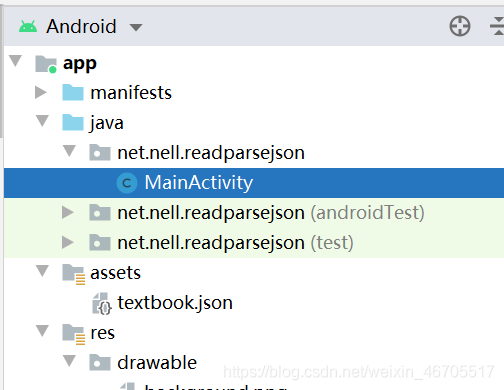
Task: Select the java folder label
Action: 107,123
